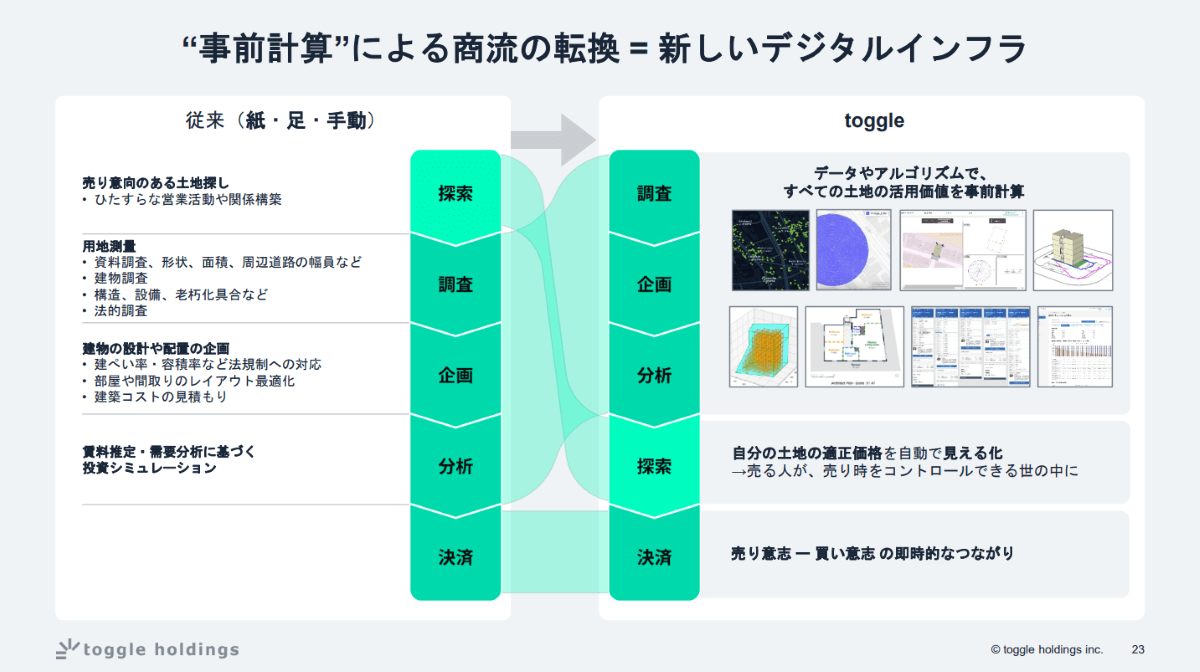
Task: Click the left column 決済 step block
Action: pos(455,556)
